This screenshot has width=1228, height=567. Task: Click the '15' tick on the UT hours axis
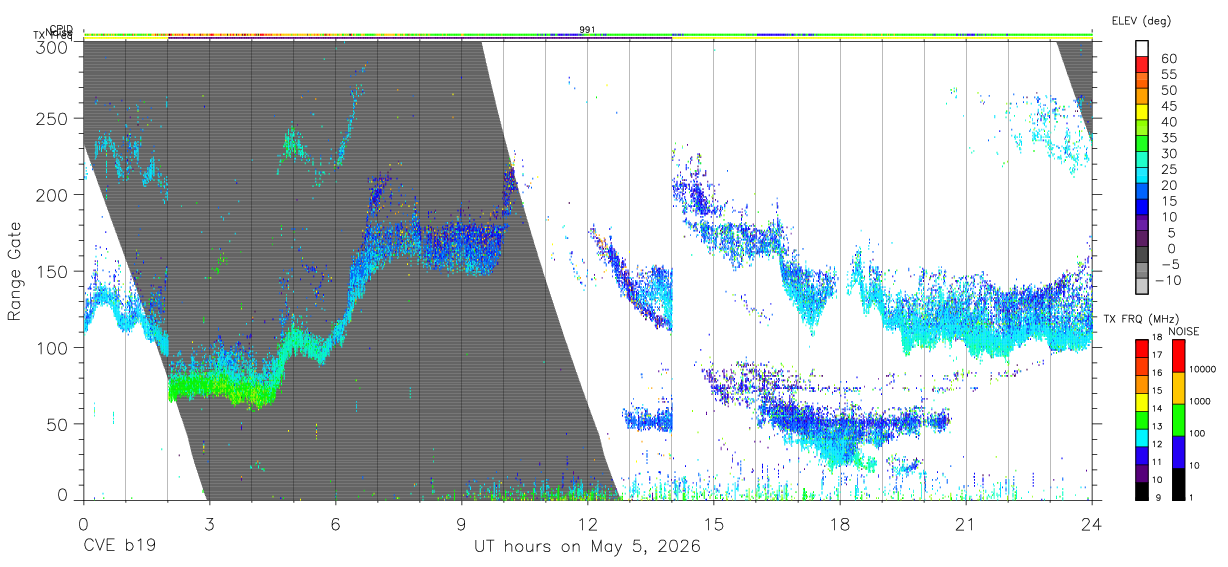[x=713, y=523]
